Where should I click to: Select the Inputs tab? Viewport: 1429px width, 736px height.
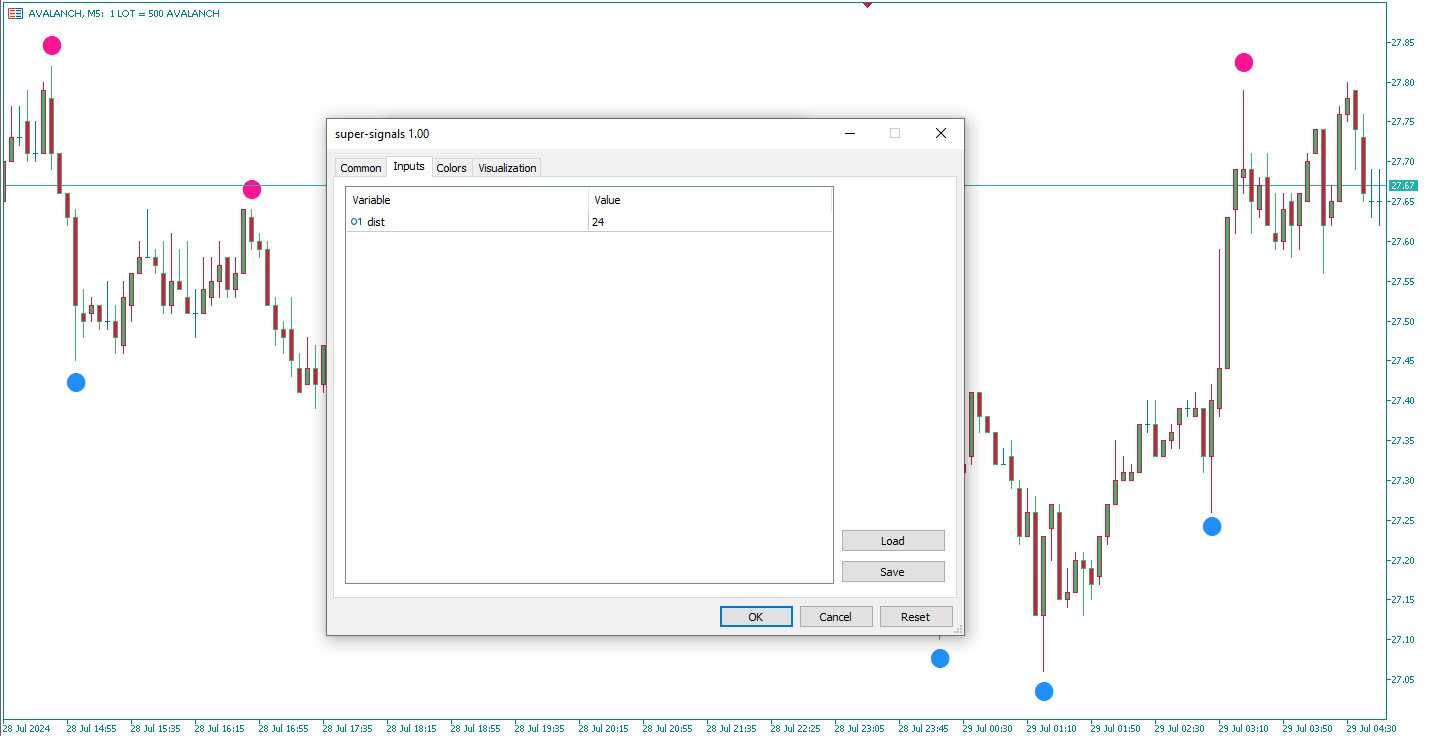409,166
